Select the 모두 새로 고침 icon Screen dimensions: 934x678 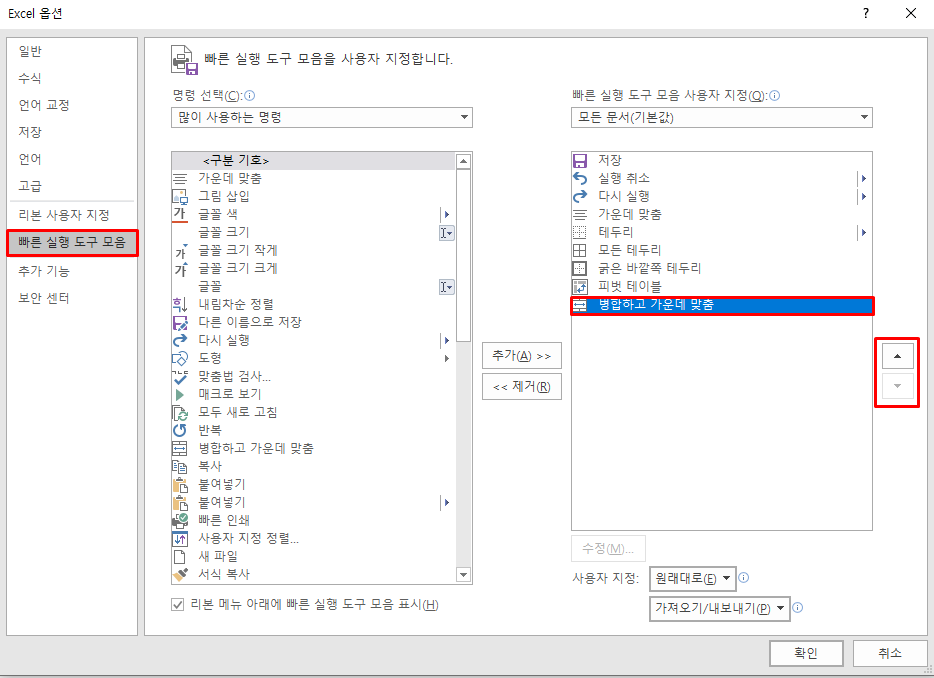point(180,412)
